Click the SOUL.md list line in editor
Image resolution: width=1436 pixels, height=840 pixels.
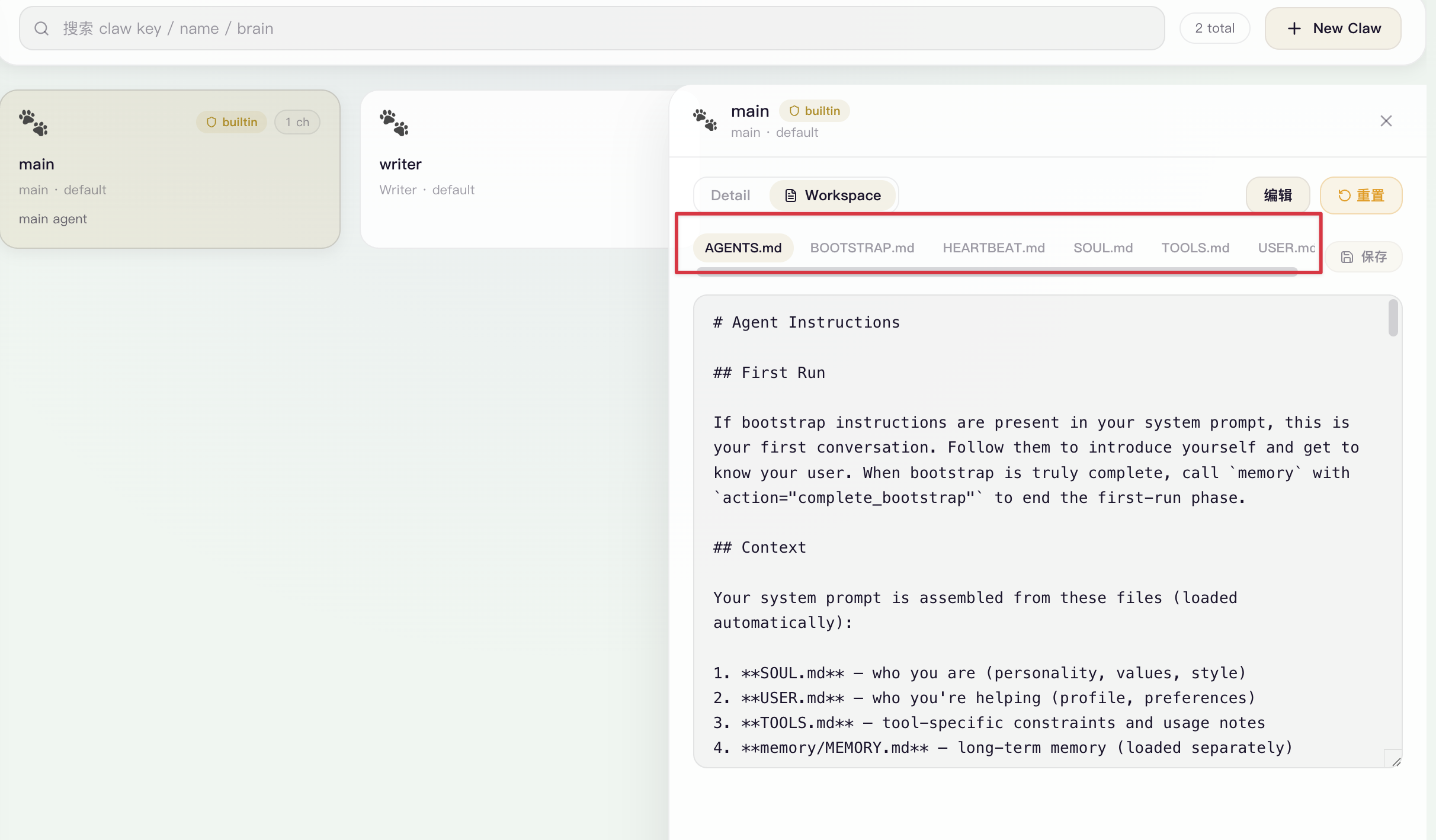coord(980,673)
